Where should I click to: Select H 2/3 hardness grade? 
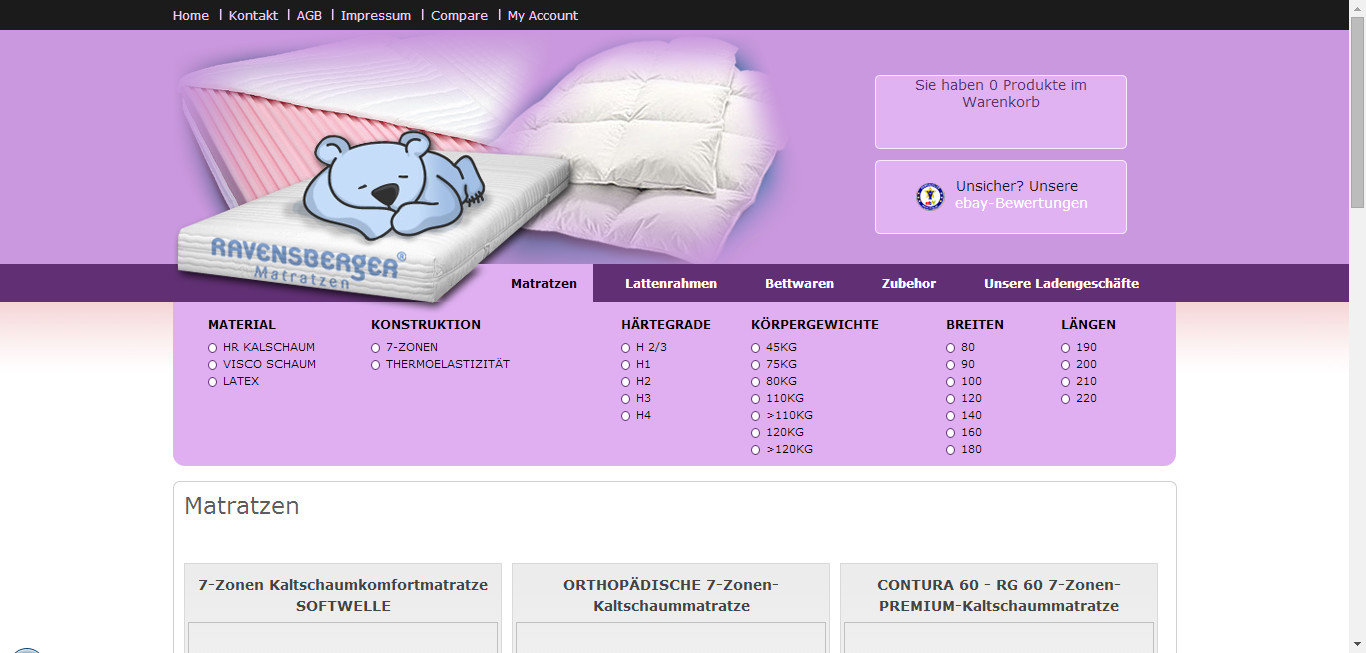click(x=625, y=348)
